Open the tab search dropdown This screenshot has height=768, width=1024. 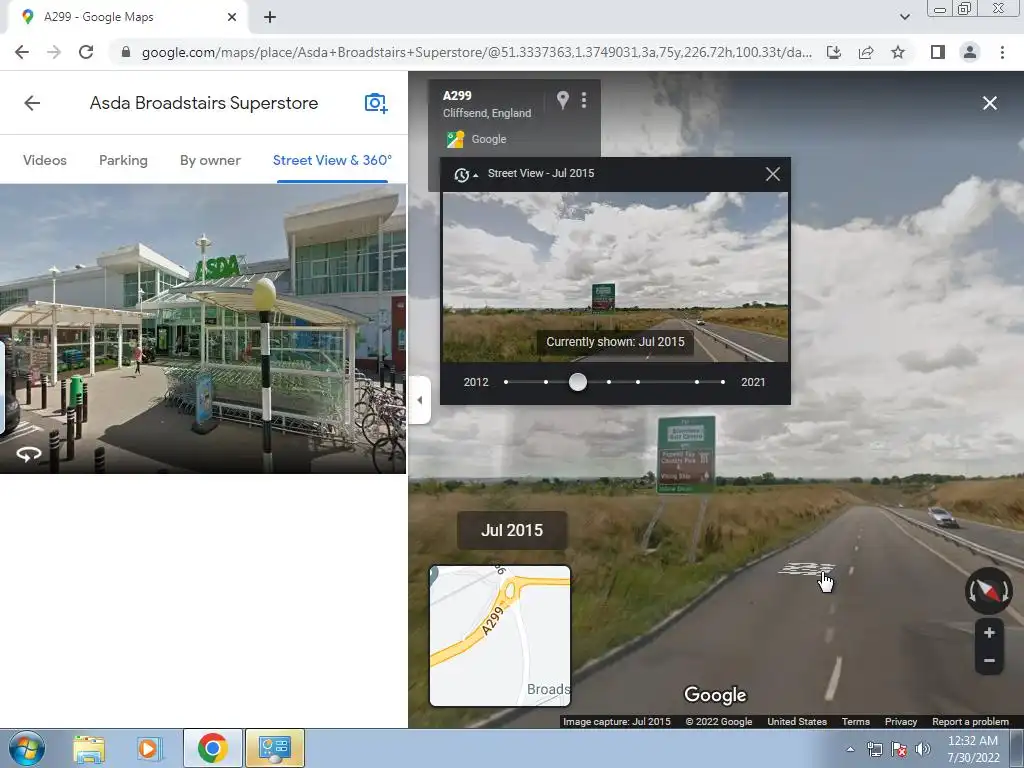click(x=904, y=17)
